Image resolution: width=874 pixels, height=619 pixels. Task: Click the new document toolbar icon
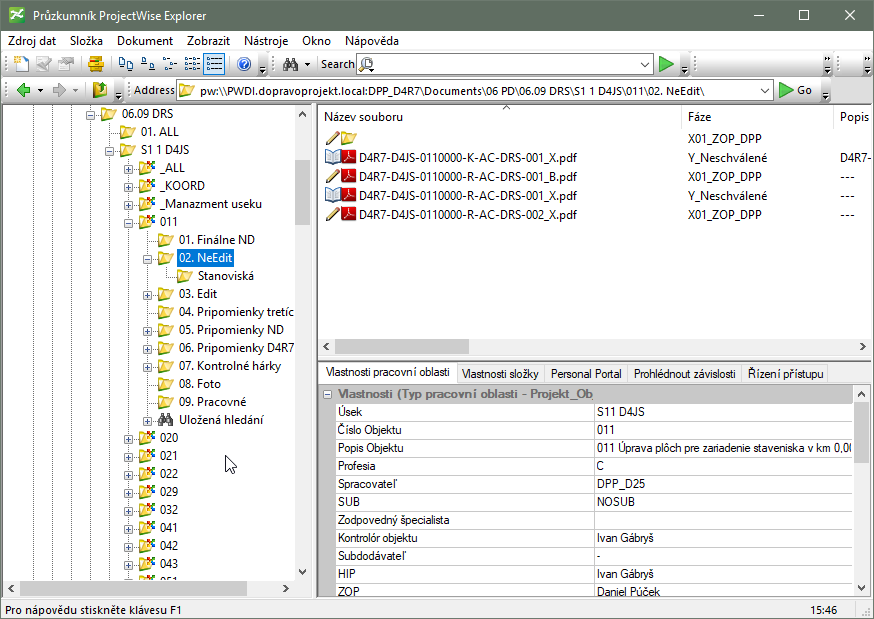pos(20,64)
